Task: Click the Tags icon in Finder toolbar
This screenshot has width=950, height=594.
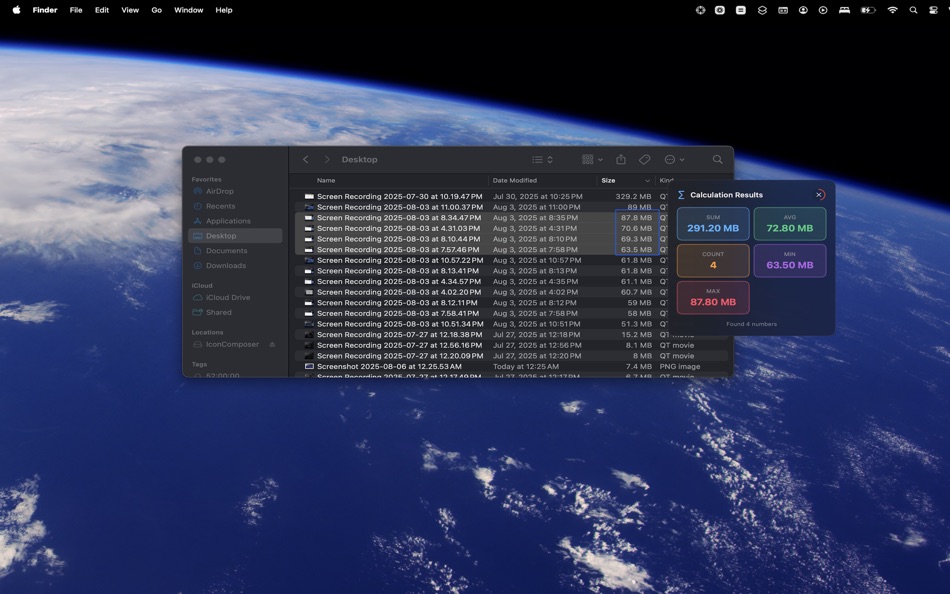Action: pos(645,159)
